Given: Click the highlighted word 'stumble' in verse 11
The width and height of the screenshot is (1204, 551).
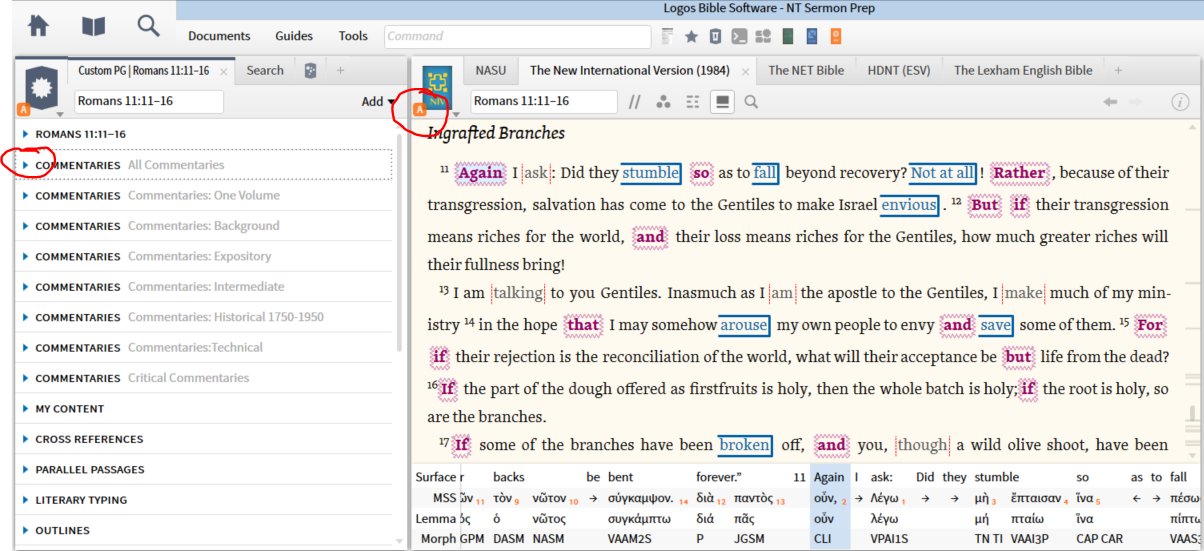Looking at the screenshot, I should pyautogui.click(x=651, y=173).
